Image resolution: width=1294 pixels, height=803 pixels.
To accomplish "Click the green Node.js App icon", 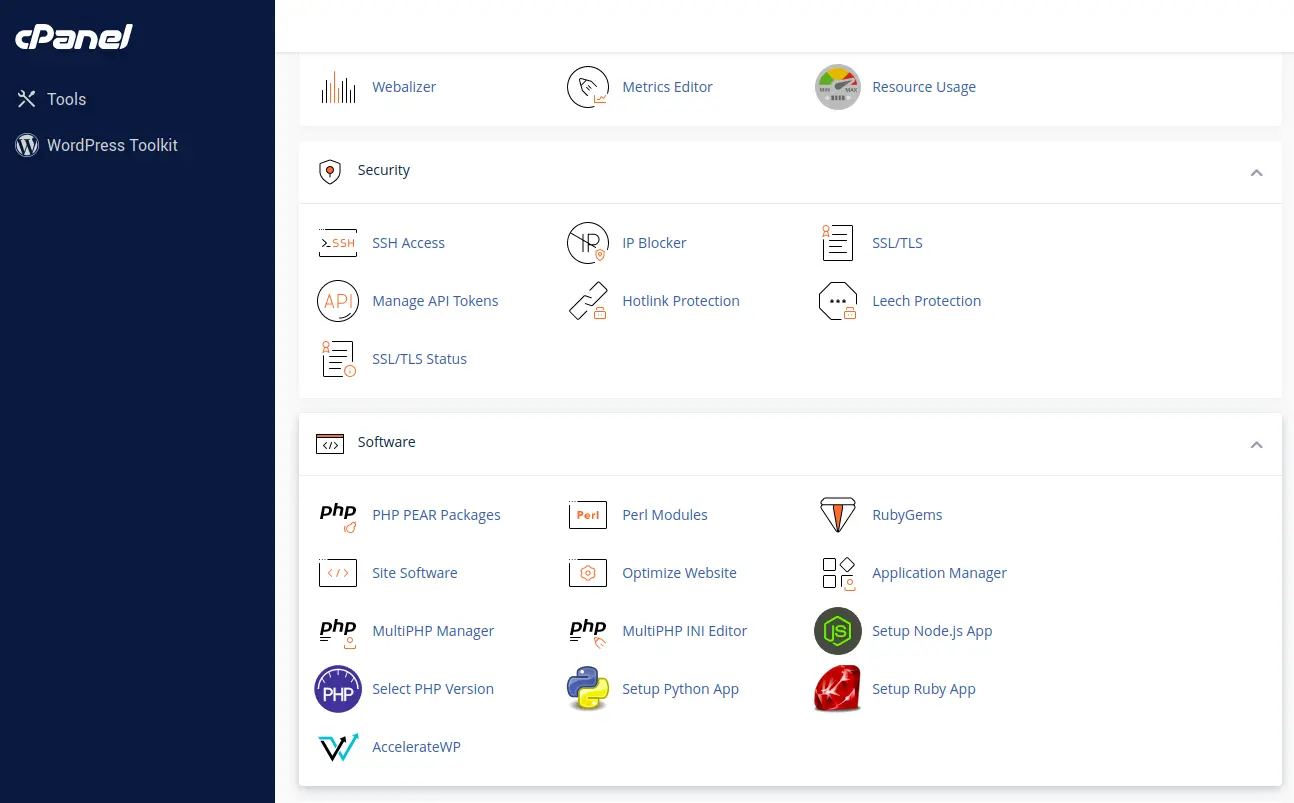I will [x=838, y=631].
